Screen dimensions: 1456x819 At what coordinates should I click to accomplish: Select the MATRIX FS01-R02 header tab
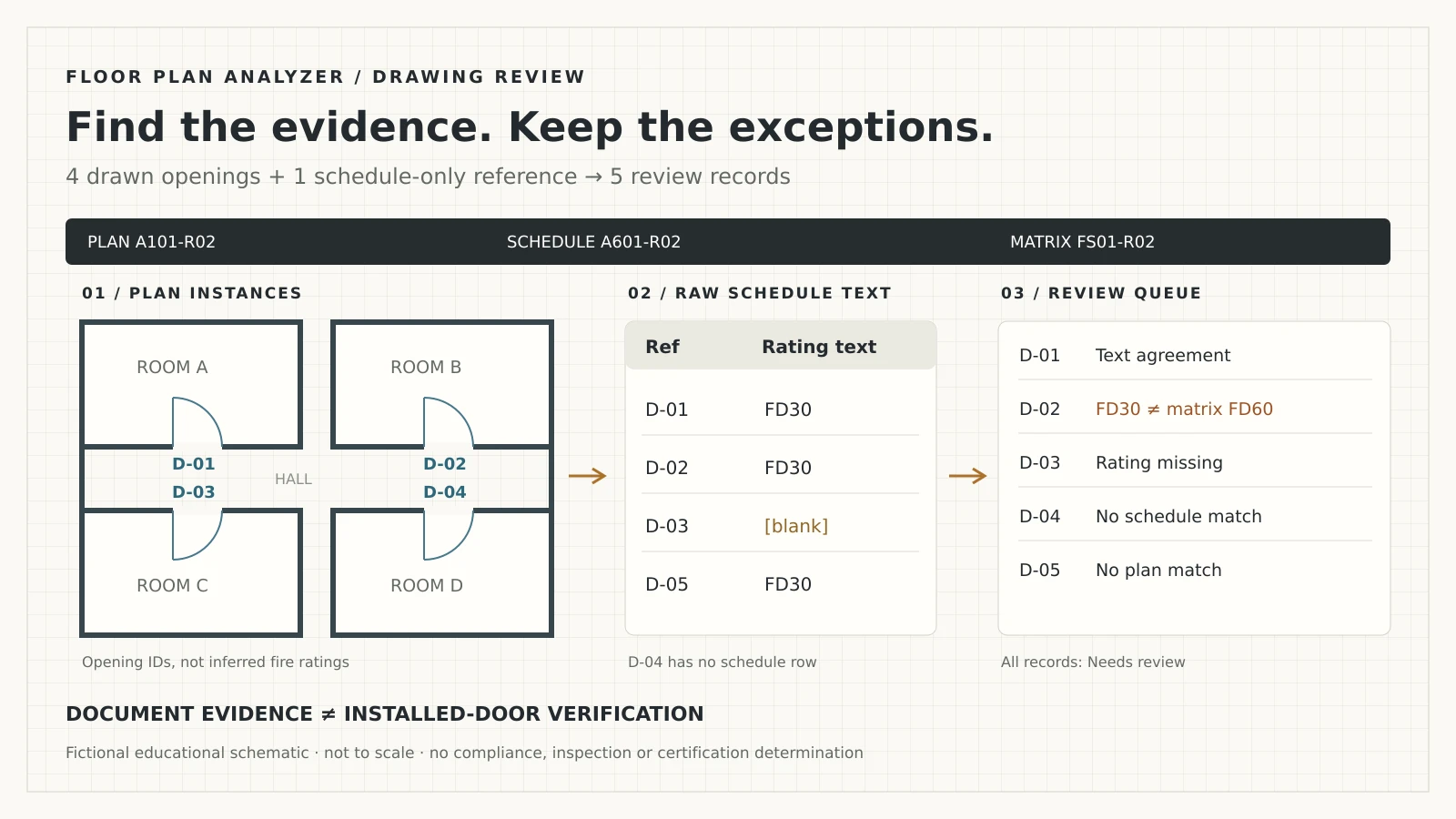(x=1082, y=242)
